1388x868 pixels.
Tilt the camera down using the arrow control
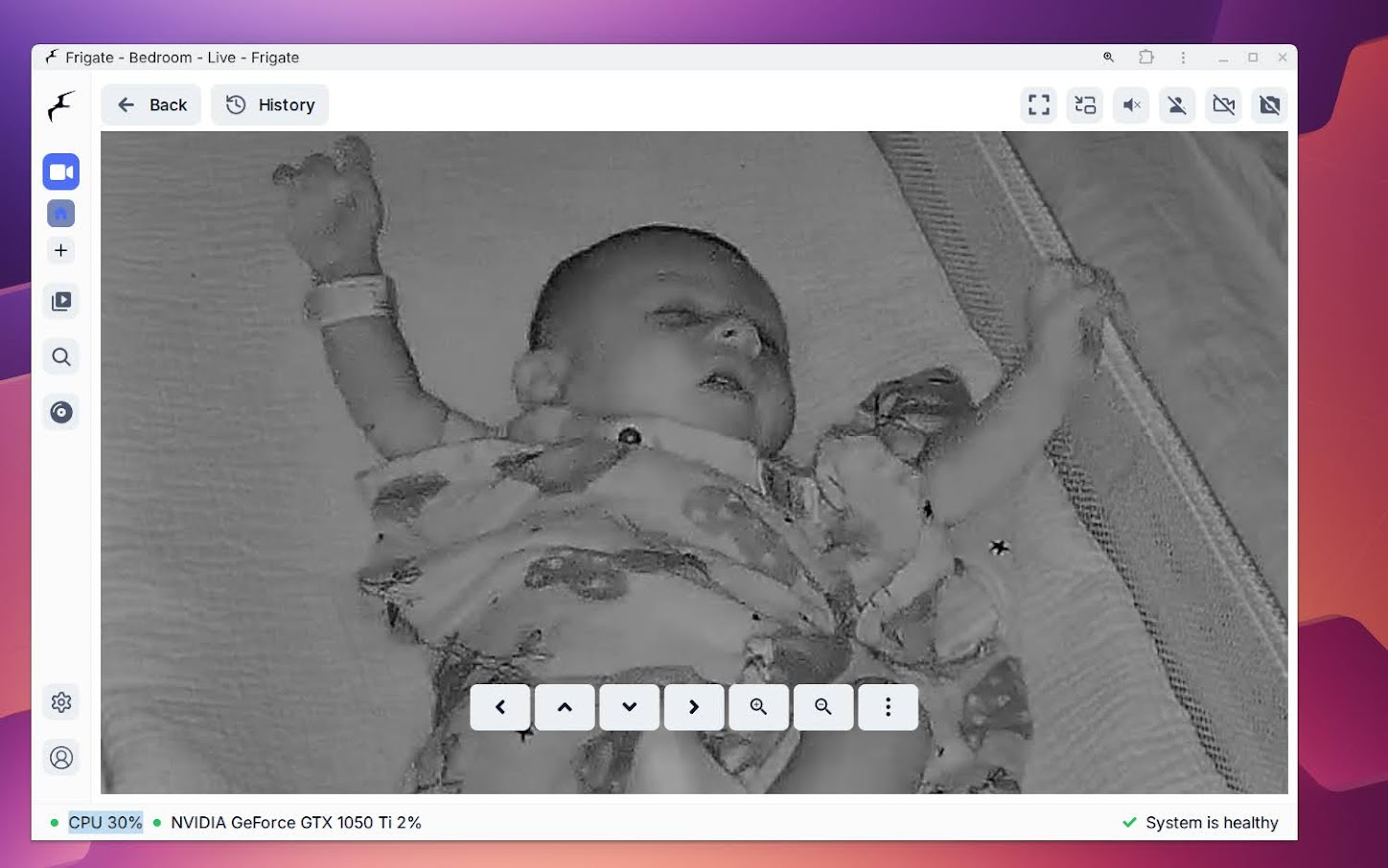click(629, 707)
